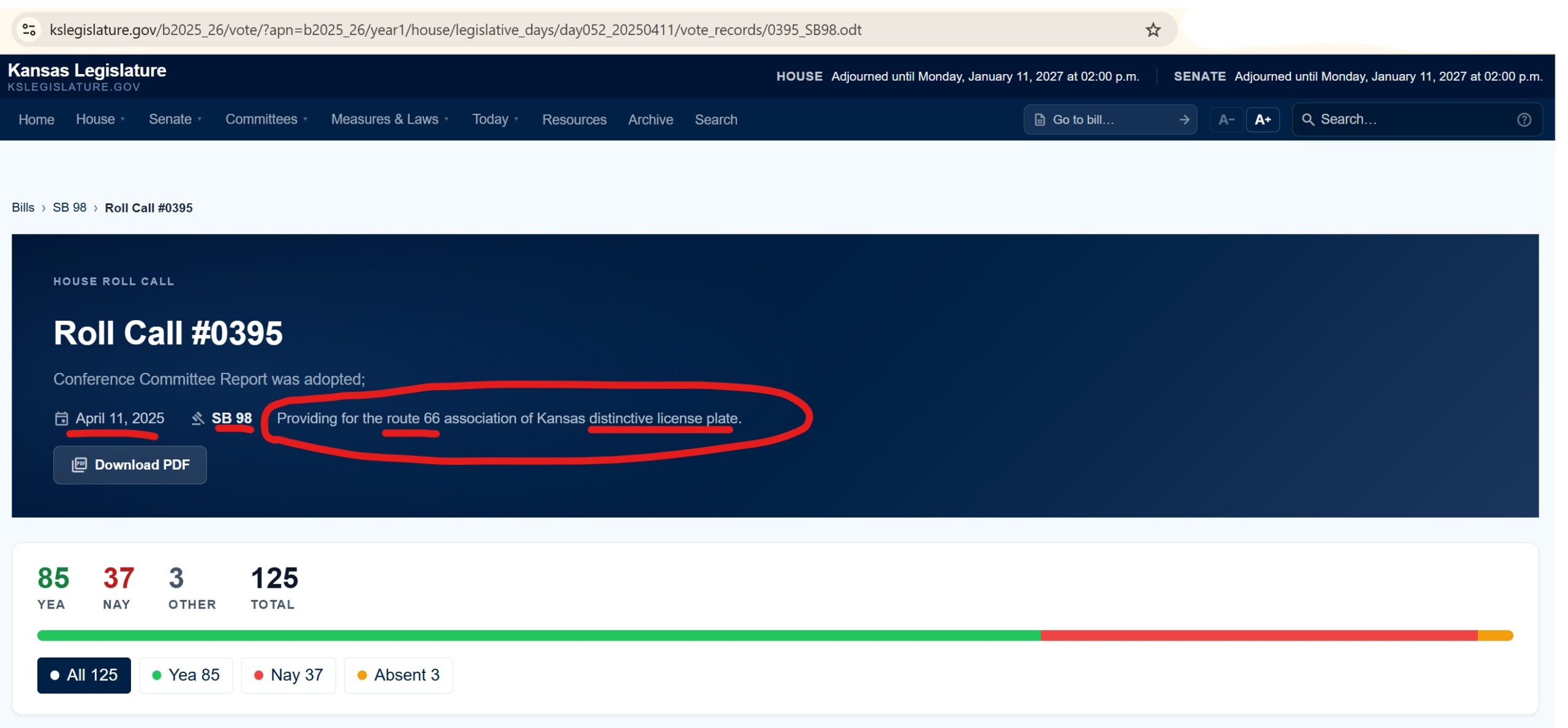Open site information icon in address bar
The image size is (1568, 728).
pyautogui.click(x=29, y=30)
